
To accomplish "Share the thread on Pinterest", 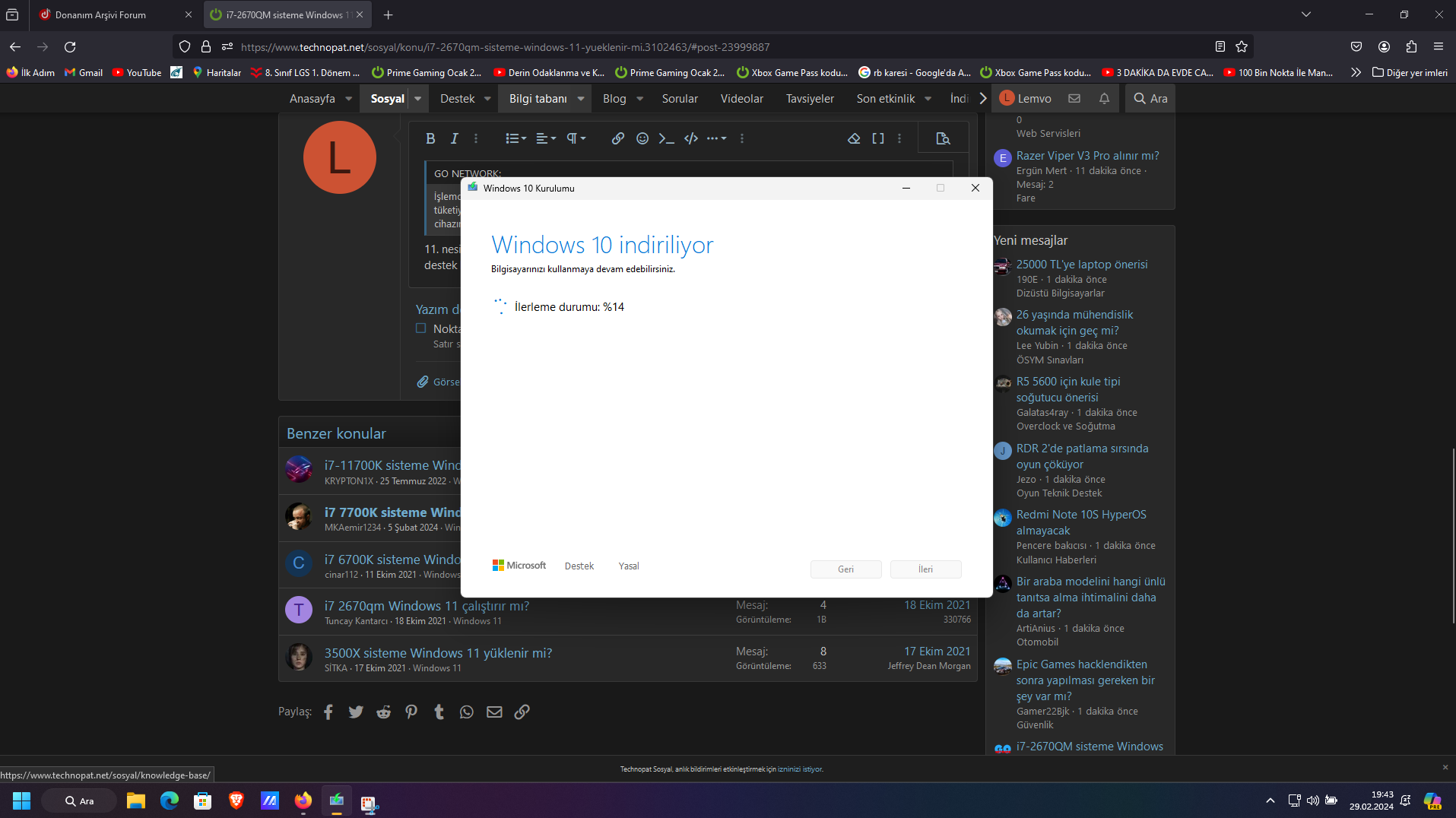I will [x=411, y=712].
